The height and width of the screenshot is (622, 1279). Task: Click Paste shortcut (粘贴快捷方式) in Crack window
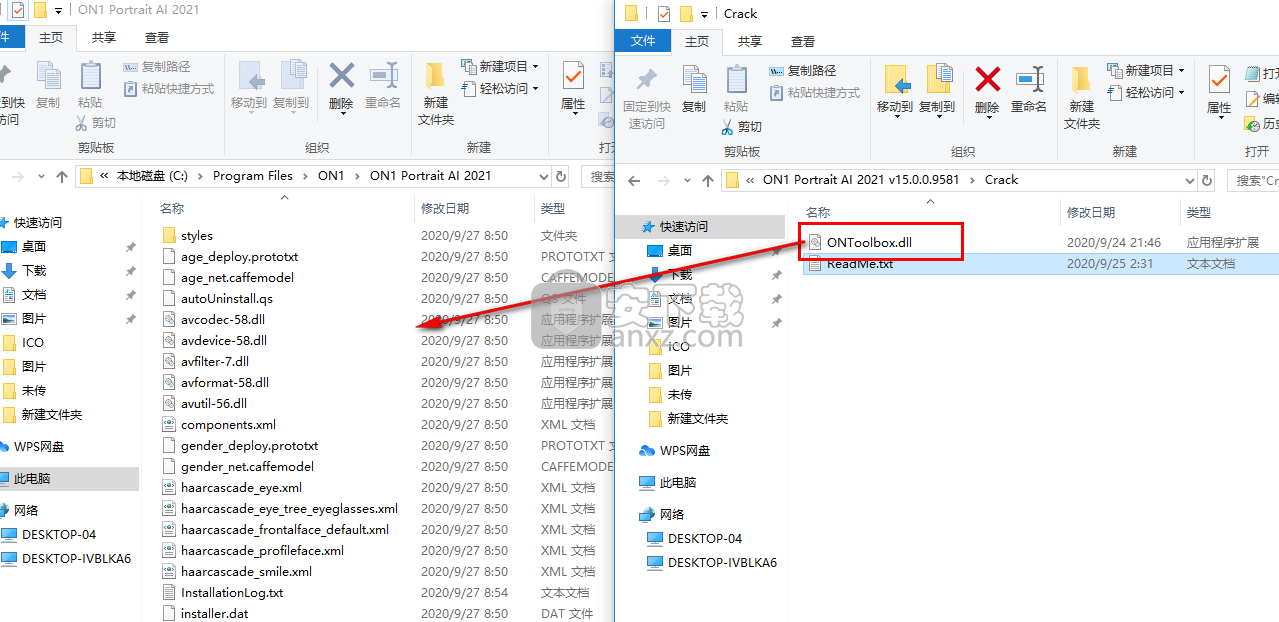tap(814, 93)
